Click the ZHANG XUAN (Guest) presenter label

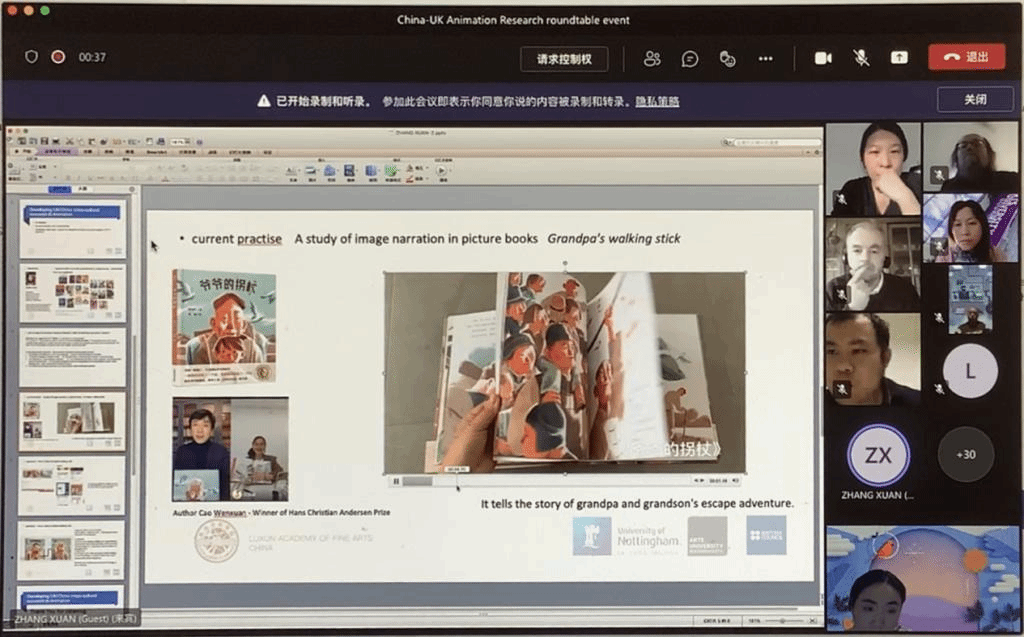click(x=76, y=619)
